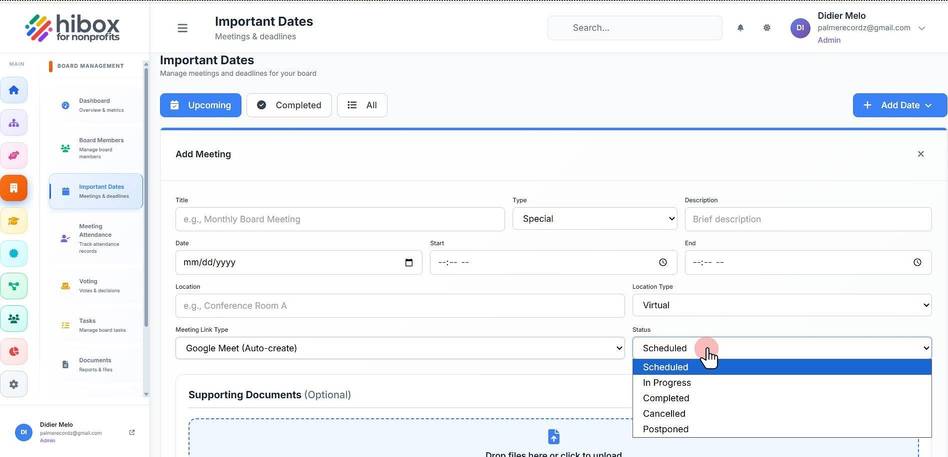Open the home icon in main sidebar

coord(14,90)
